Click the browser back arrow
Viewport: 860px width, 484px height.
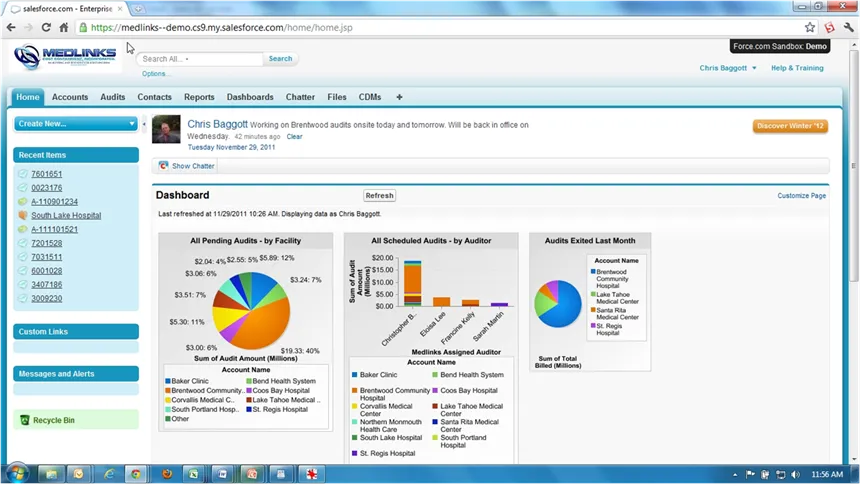tap(11, 27)
